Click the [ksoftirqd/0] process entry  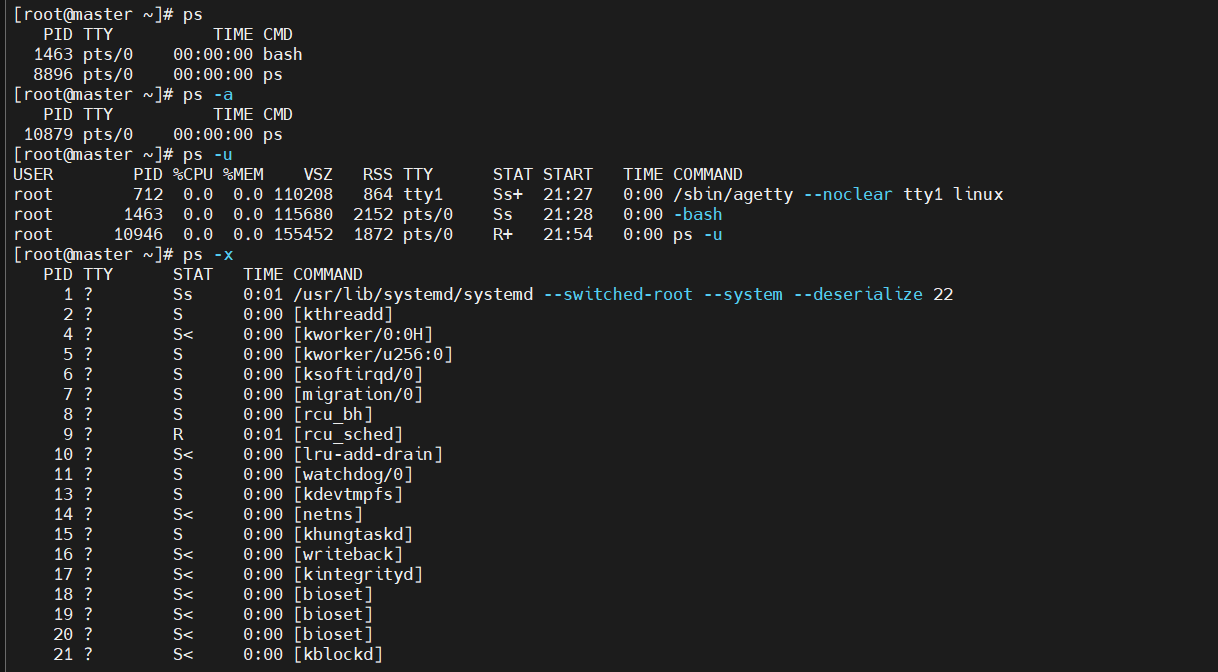358,374
